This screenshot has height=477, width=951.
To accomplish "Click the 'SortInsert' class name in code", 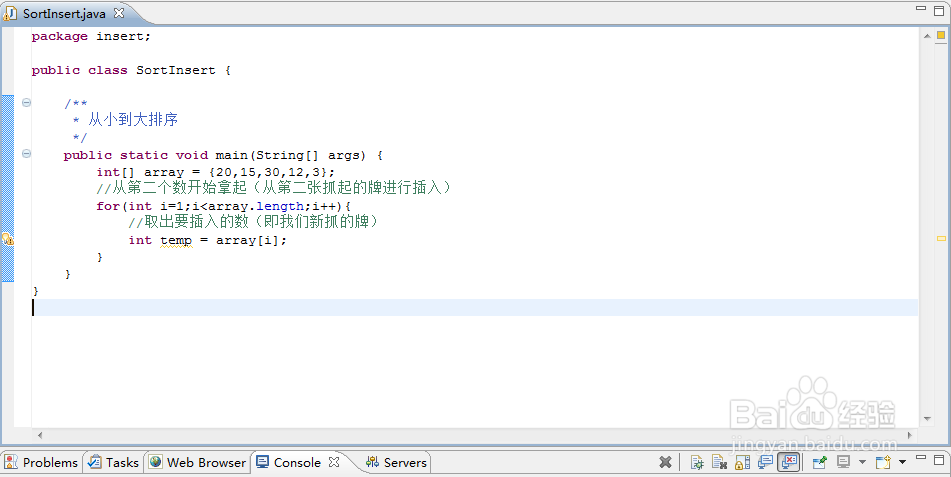I will [176, 70].
